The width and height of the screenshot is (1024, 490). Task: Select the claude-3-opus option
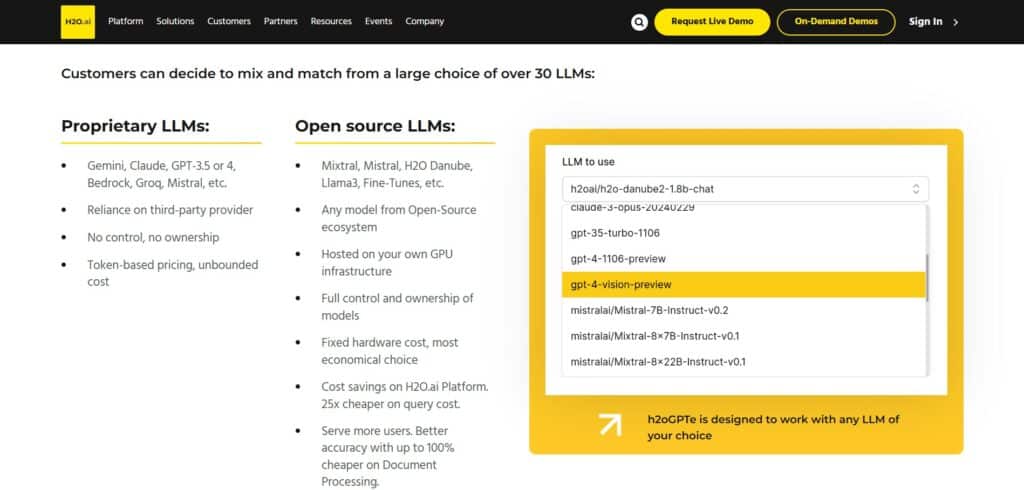[744, 211]
